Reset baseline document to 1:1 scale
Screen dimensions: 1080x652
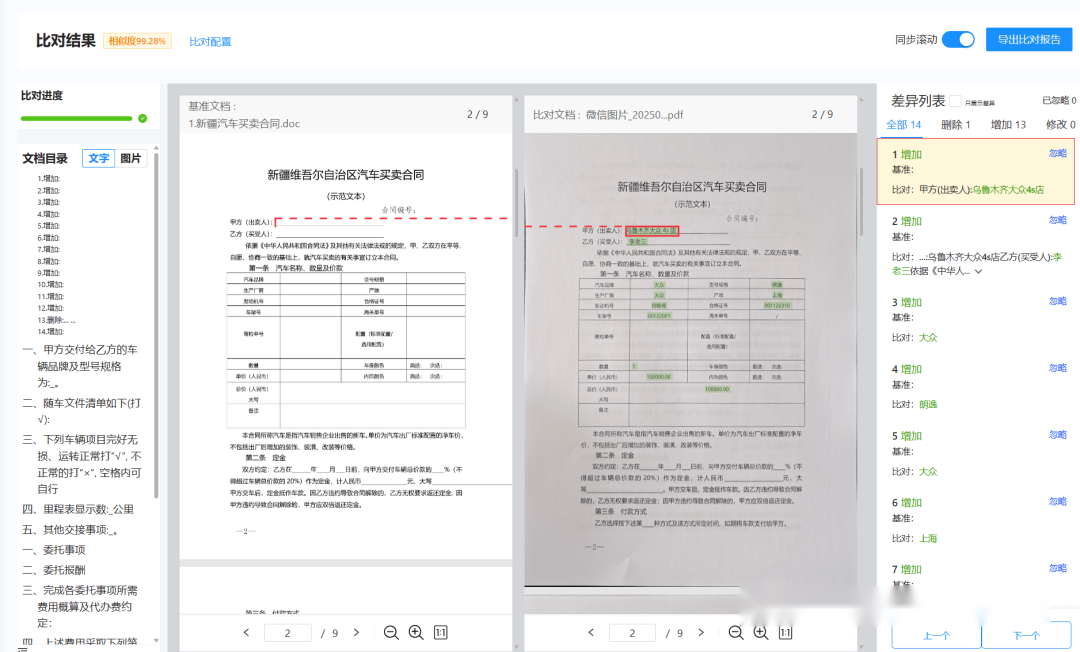coord(441,633)
